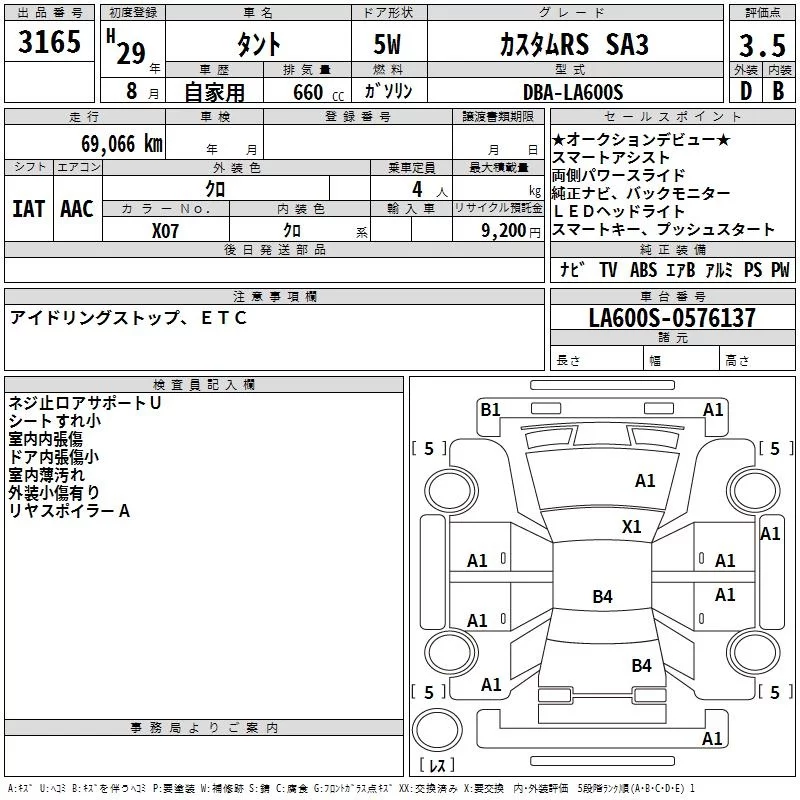Click the 検査員記入欄 header
Screen dimensions: 800x800
point(204,385)
